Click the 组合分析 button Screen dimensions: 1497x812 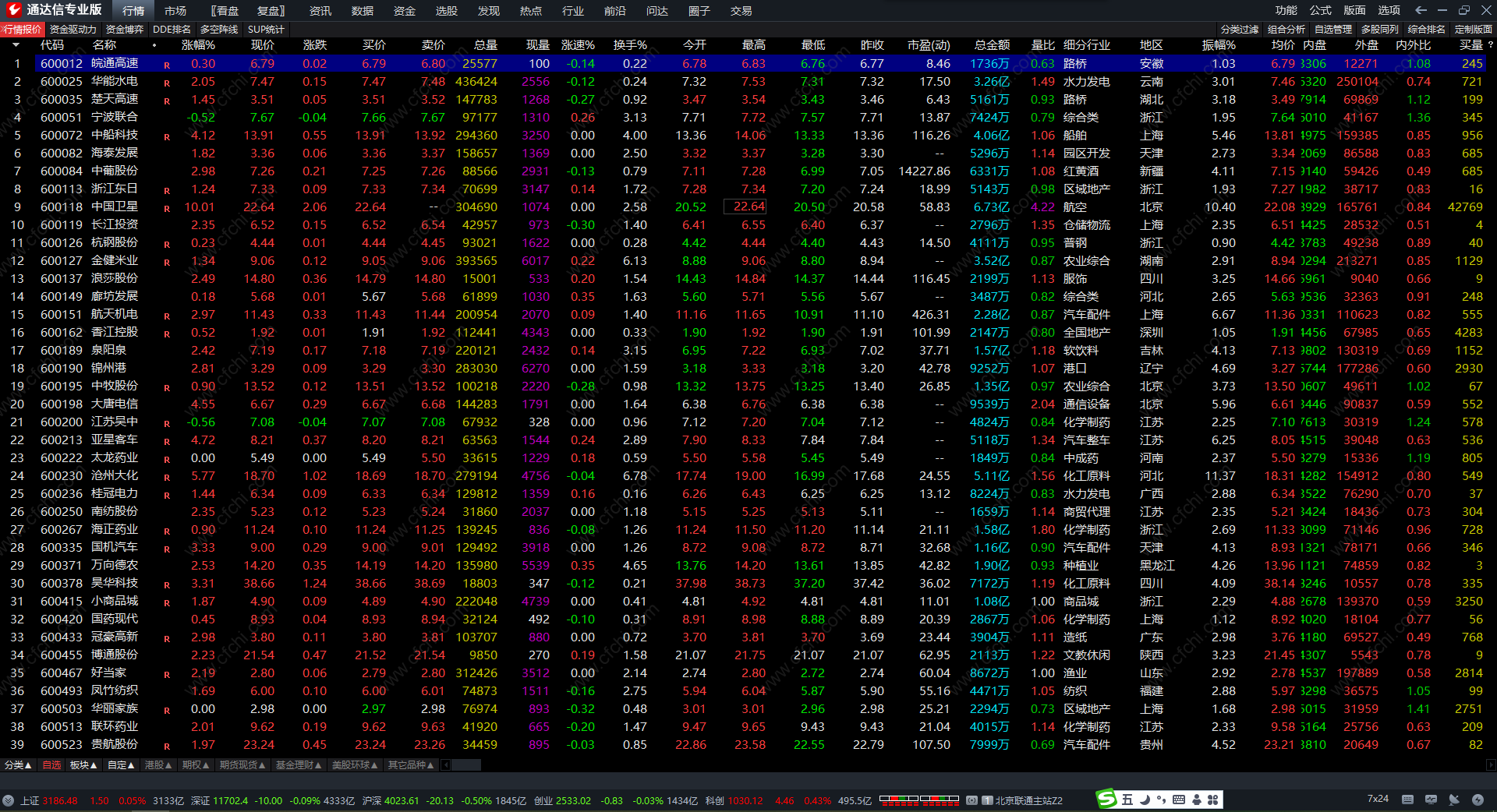[x=1286, y=30]
